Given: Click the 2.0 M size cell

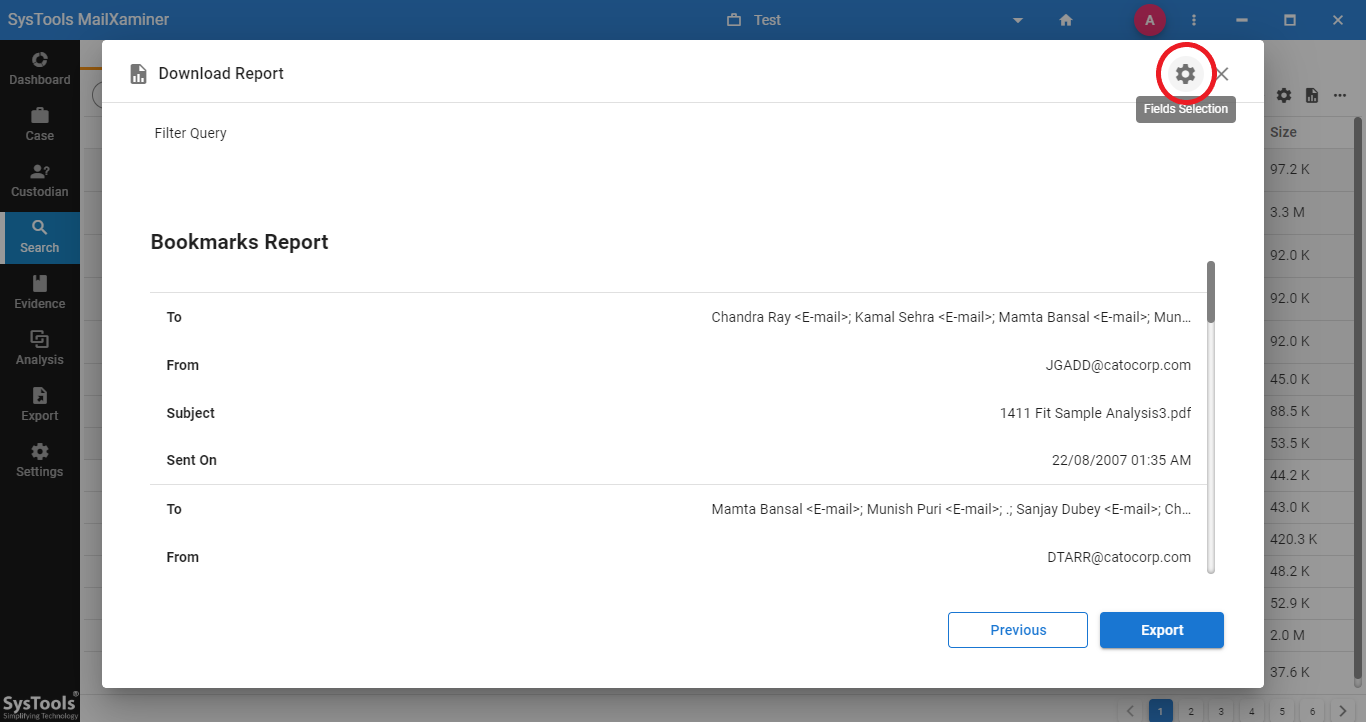Looking at the screenshot, I should point(1287,635).
